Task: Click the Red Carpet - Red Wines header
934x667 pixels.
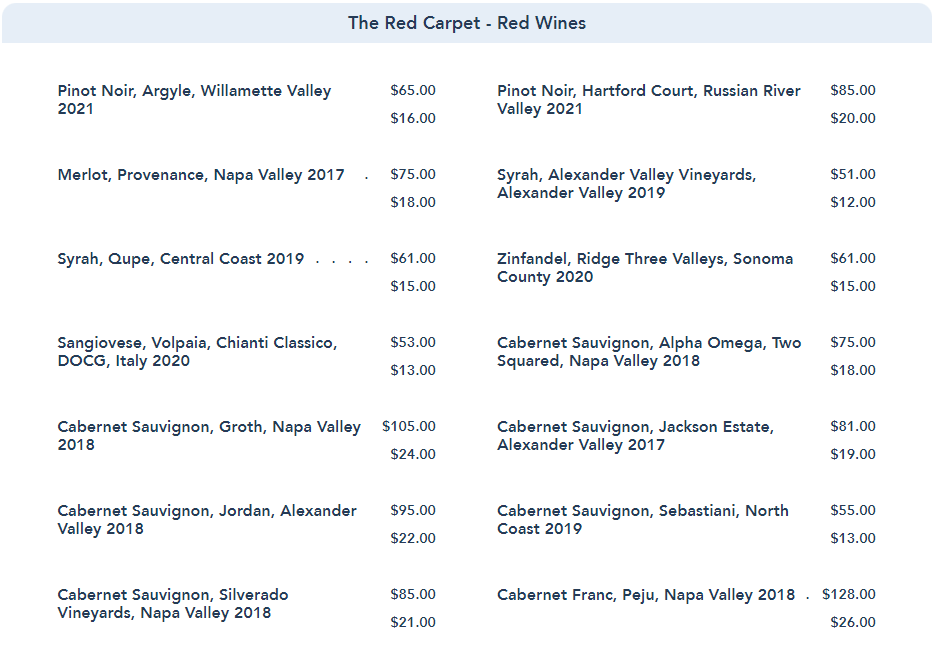Action: (467, 23)
